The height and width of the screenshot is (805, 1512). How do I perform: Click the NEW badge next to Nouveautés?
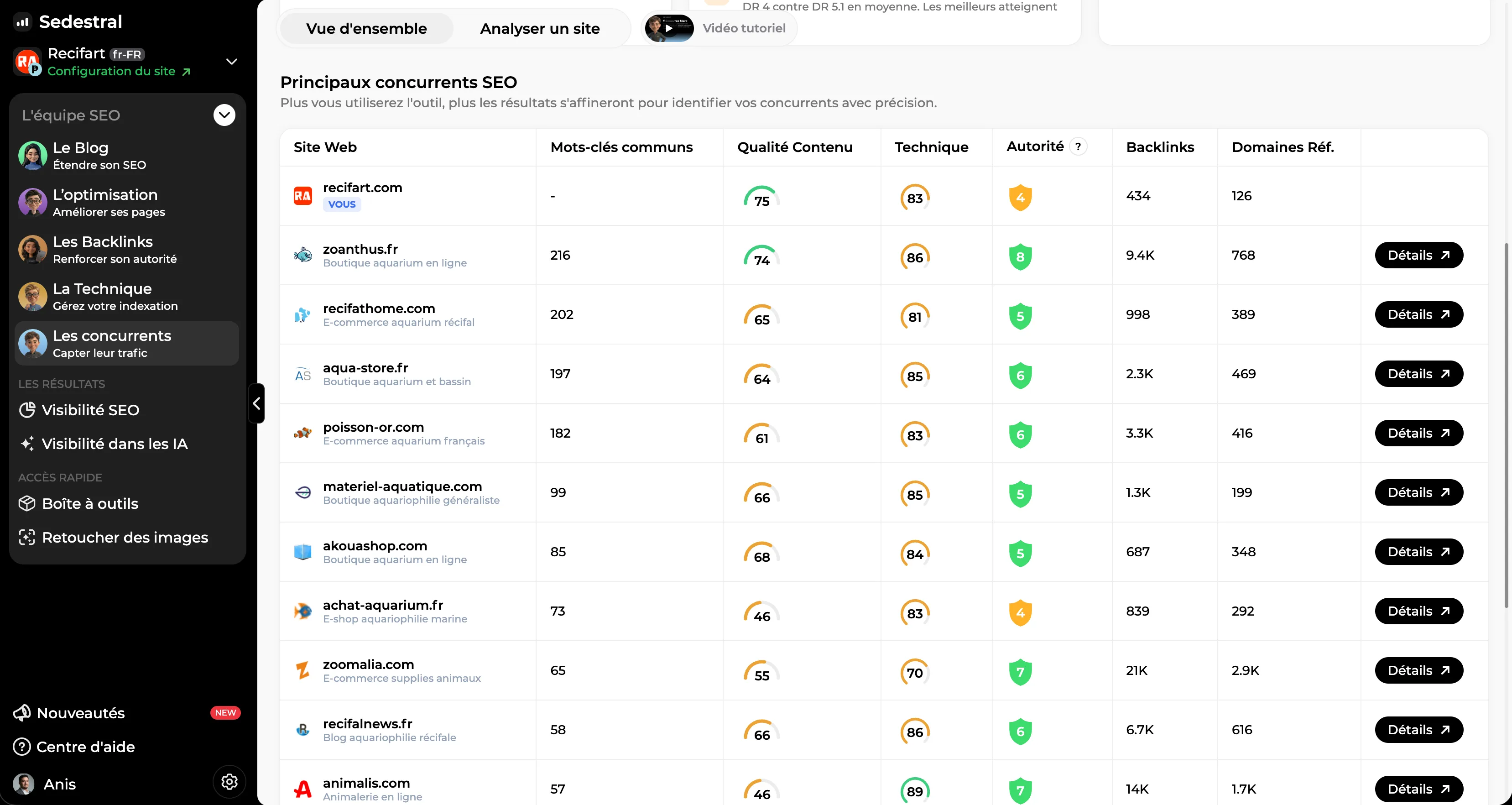[225, 713]
